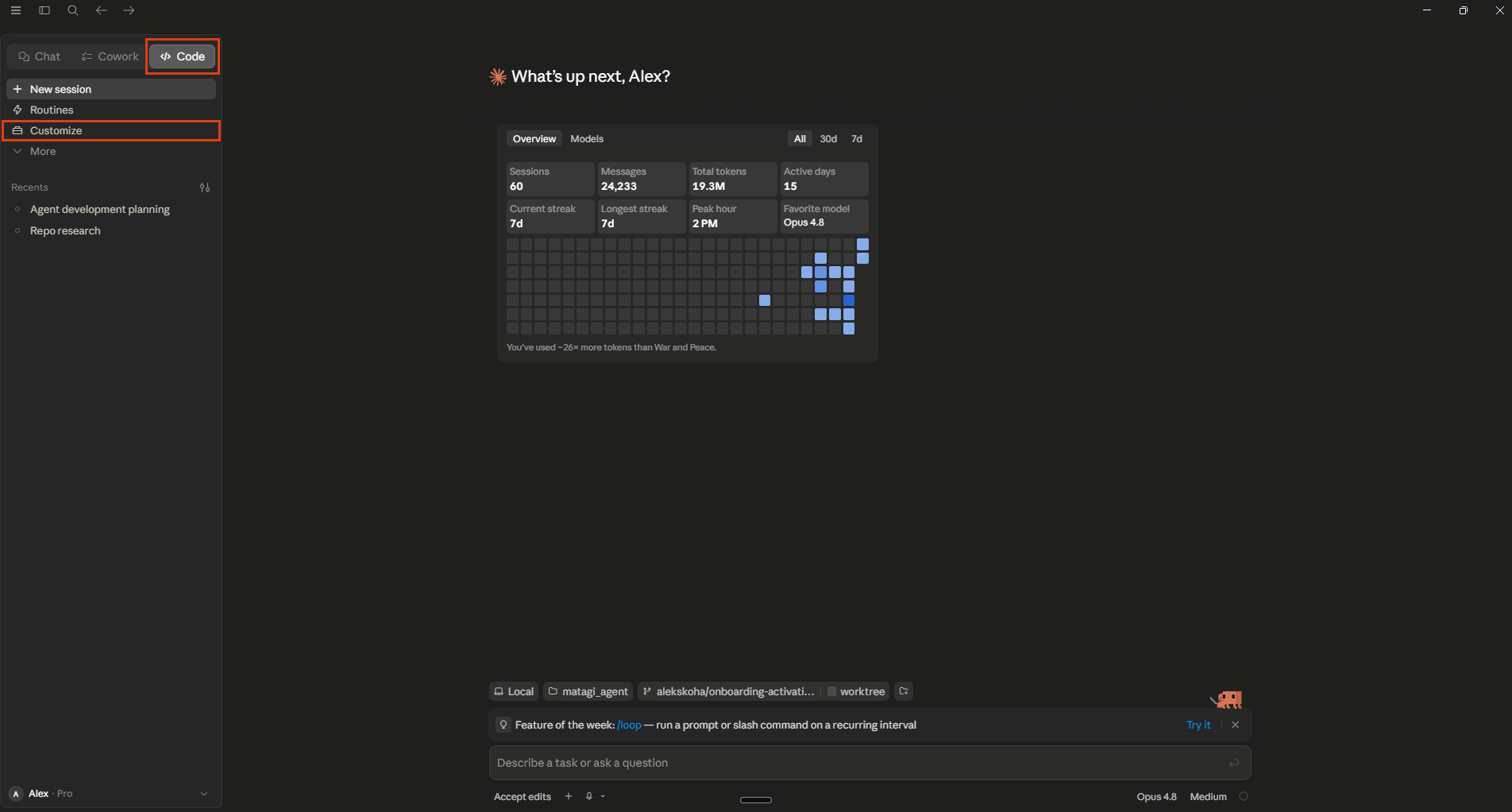
Task: Click the microphone dictation icon
Action: pos(589,796)
